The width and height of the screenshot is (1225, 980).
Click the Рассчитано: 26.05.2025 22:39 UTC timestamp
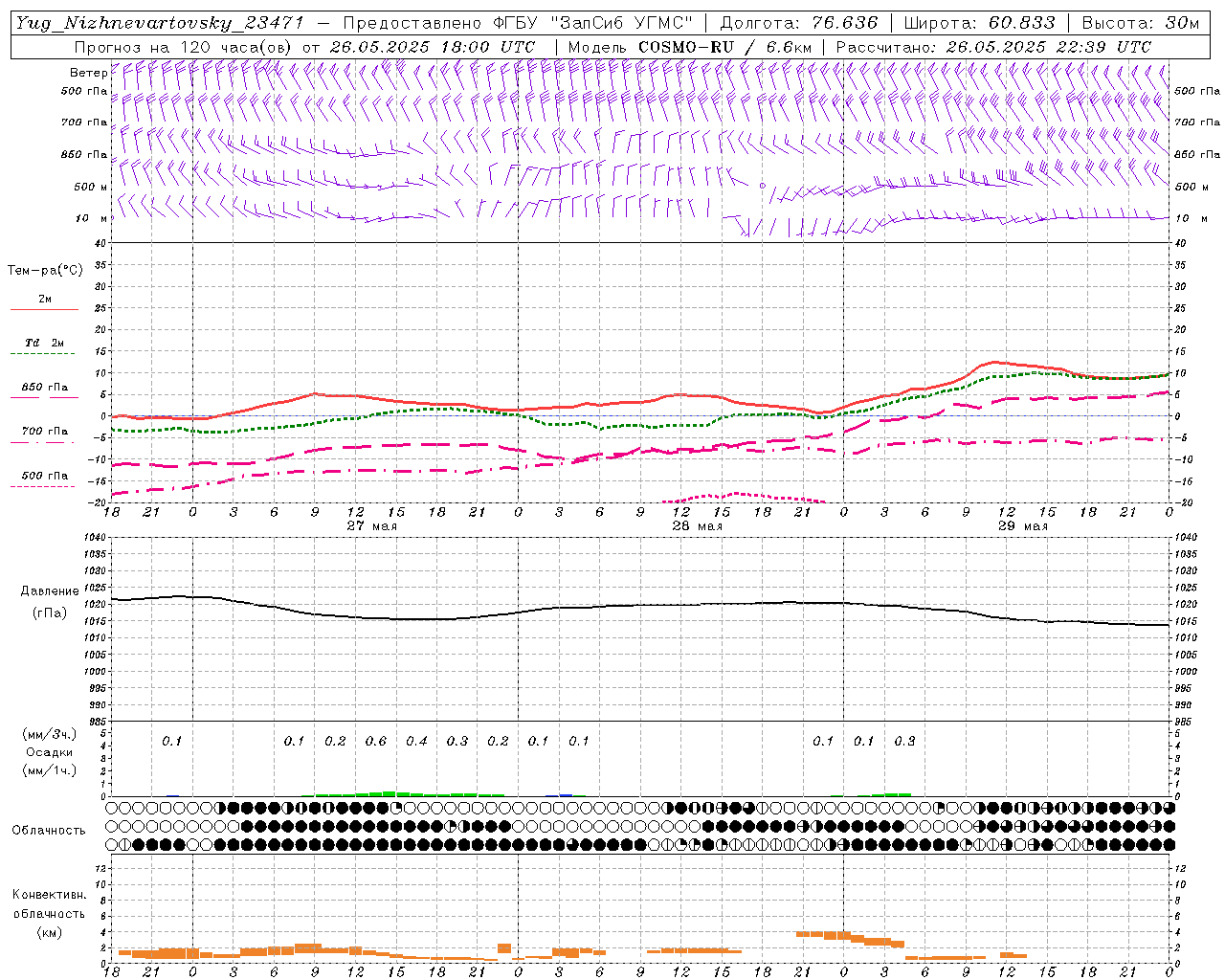tap(993, 47)
